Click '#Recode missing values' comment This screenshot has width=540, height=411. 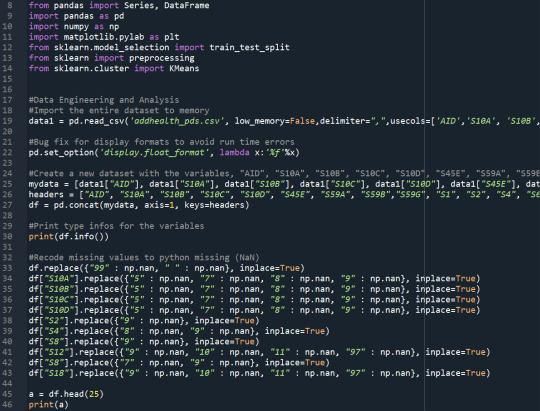tap(144, 257)
